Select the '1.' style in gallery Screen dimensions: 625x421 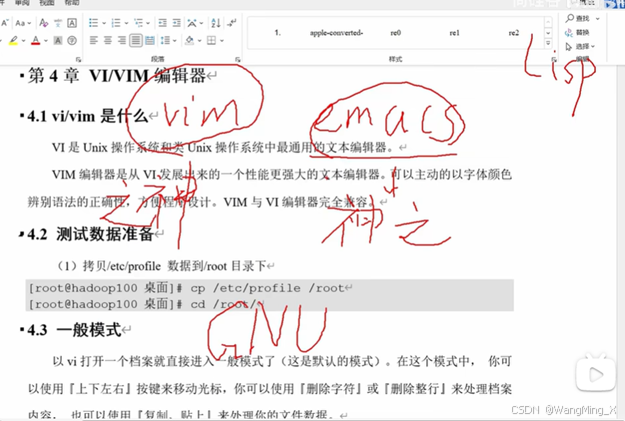(x=278, y=33)
